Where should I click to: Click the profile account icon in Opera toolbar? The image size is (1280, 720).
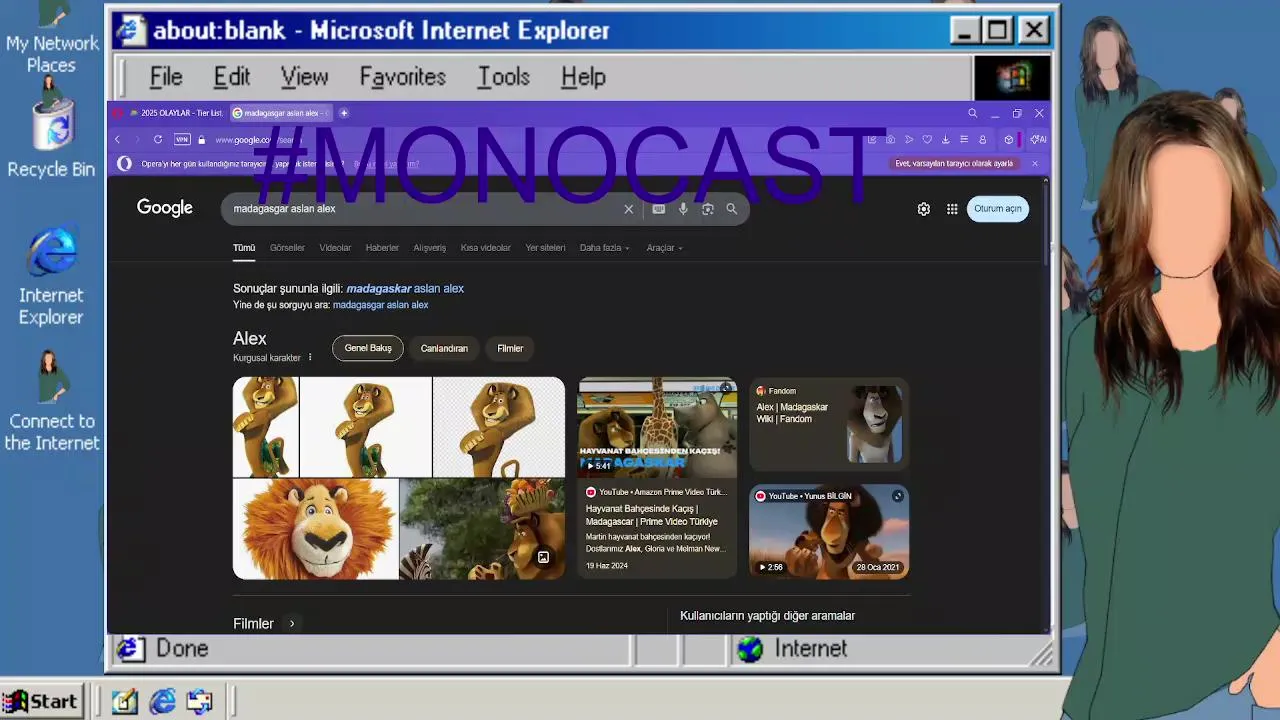pyautogui.click(x=982, y=140)
